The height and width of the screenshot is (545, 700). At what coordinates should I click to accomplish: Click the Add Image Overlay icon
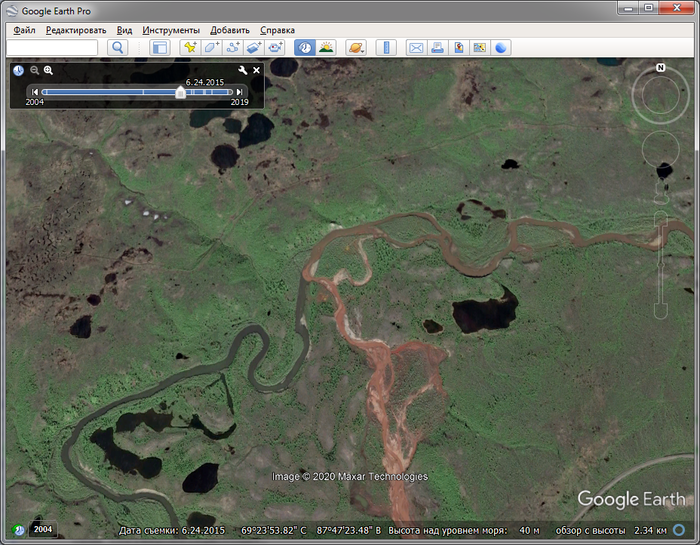coord(254,47)
